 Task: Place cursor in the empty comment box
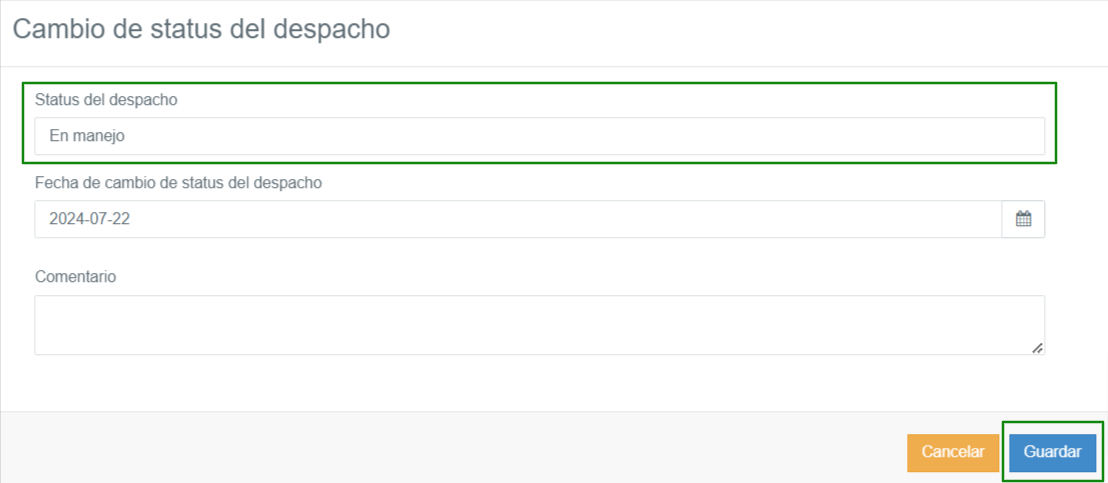click(x=539, y=325)
